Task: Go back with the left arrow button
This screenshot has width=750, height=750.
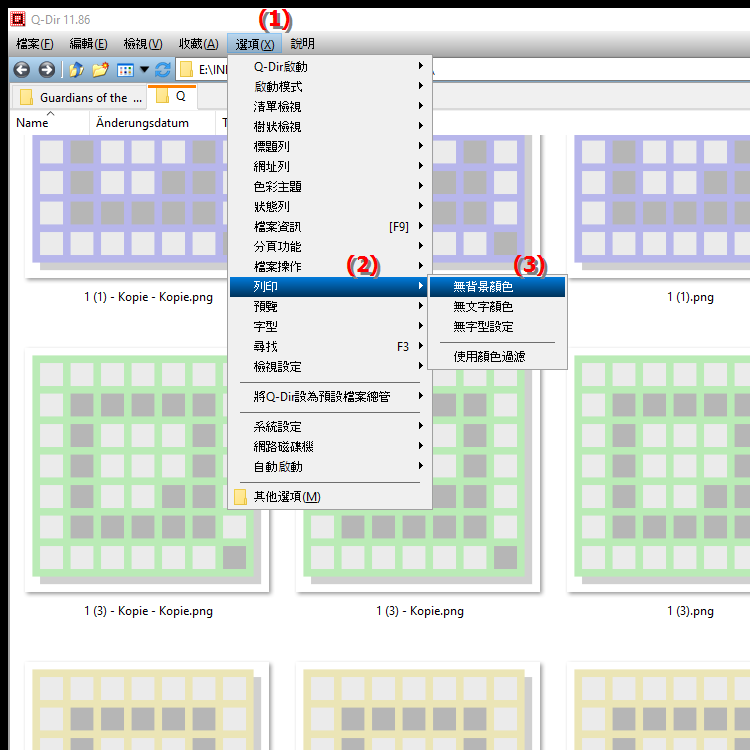Action: pos(22,70)
